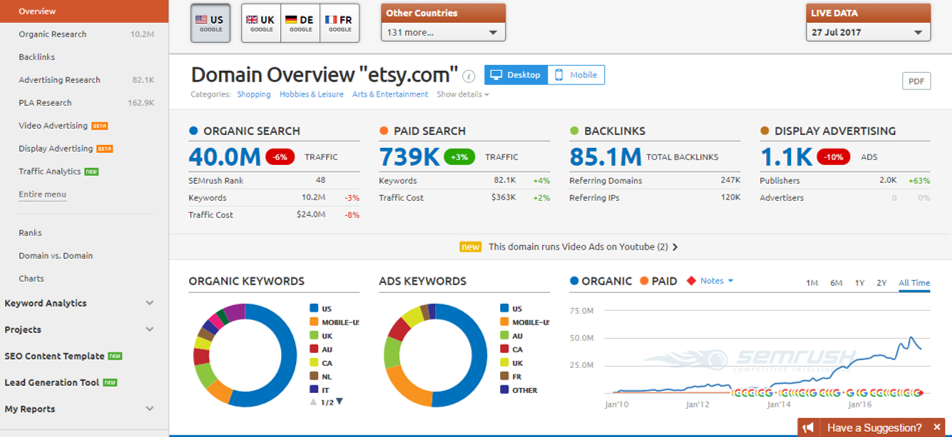This screenshot has height=437, width=952.
Task: Click the Ads Keywords donut chart
Action: pos(435,356)
